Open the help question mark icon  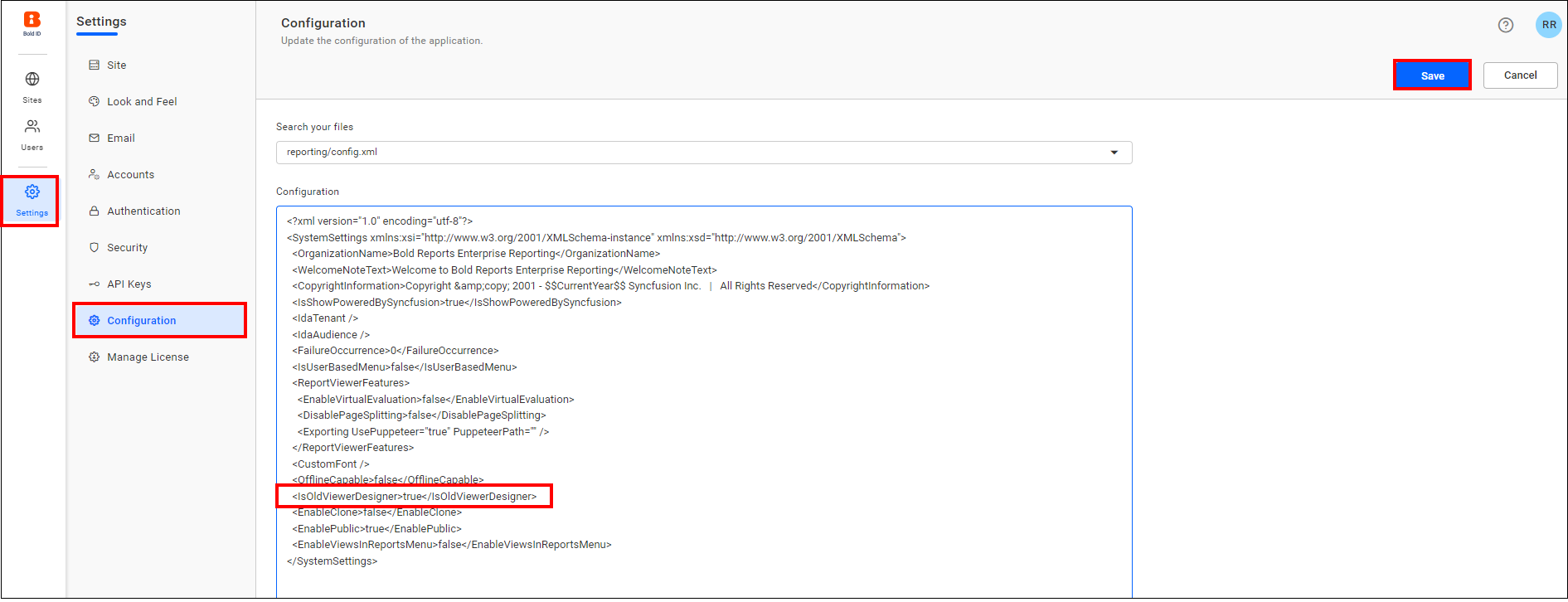(1506, 25)
